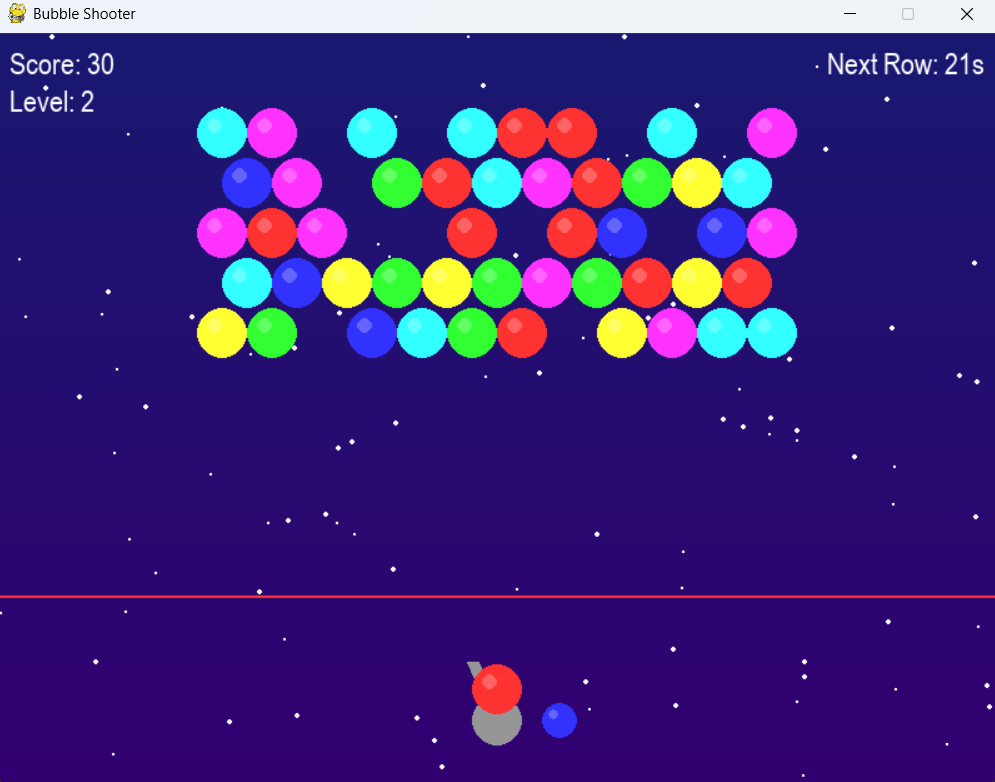Click the red bubble loaded in the shooter
The image size is (995, 782).
coord(497,688)
